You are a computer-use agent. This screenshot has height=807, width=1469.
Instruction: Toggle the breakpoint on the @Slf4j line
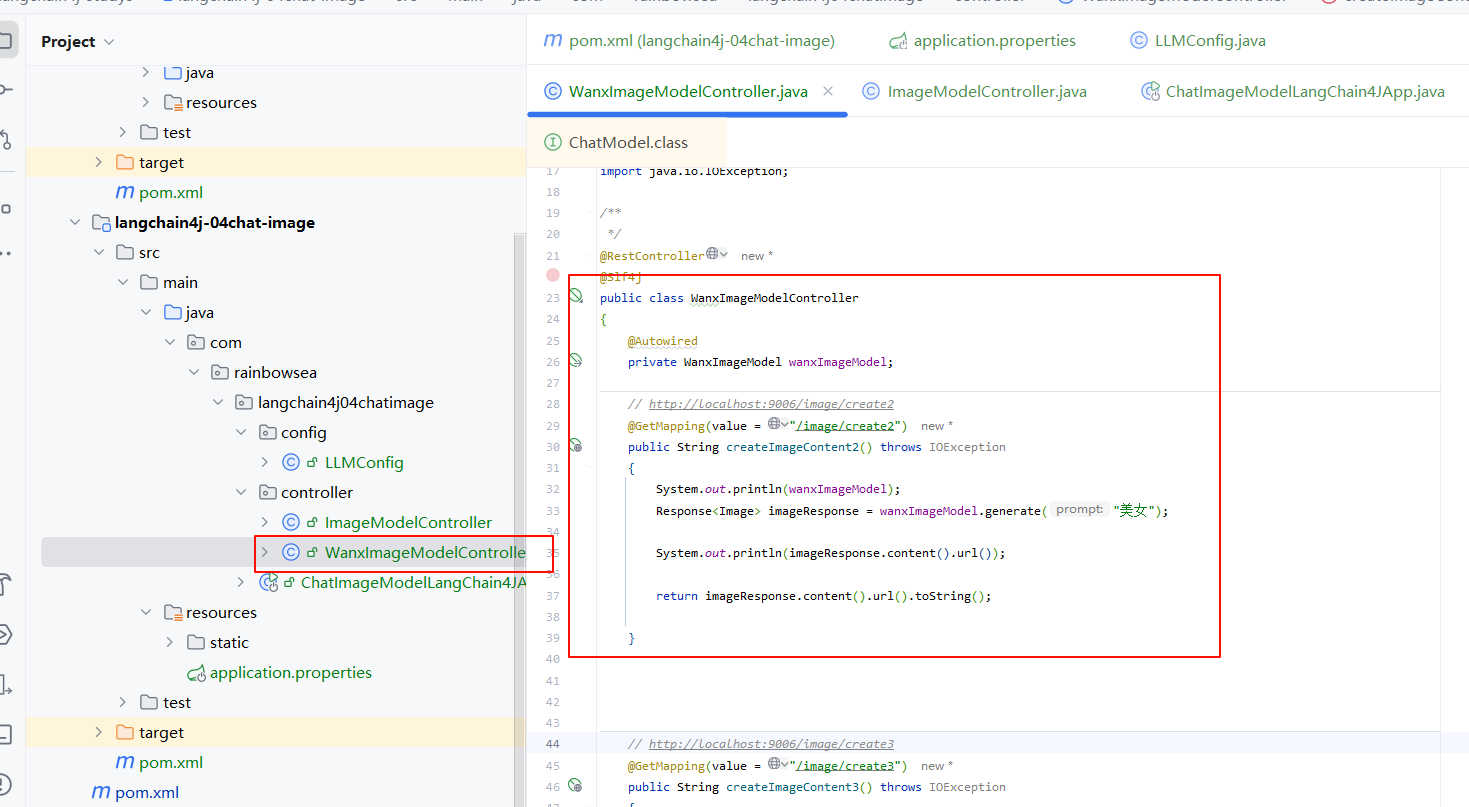click(553, 275)
